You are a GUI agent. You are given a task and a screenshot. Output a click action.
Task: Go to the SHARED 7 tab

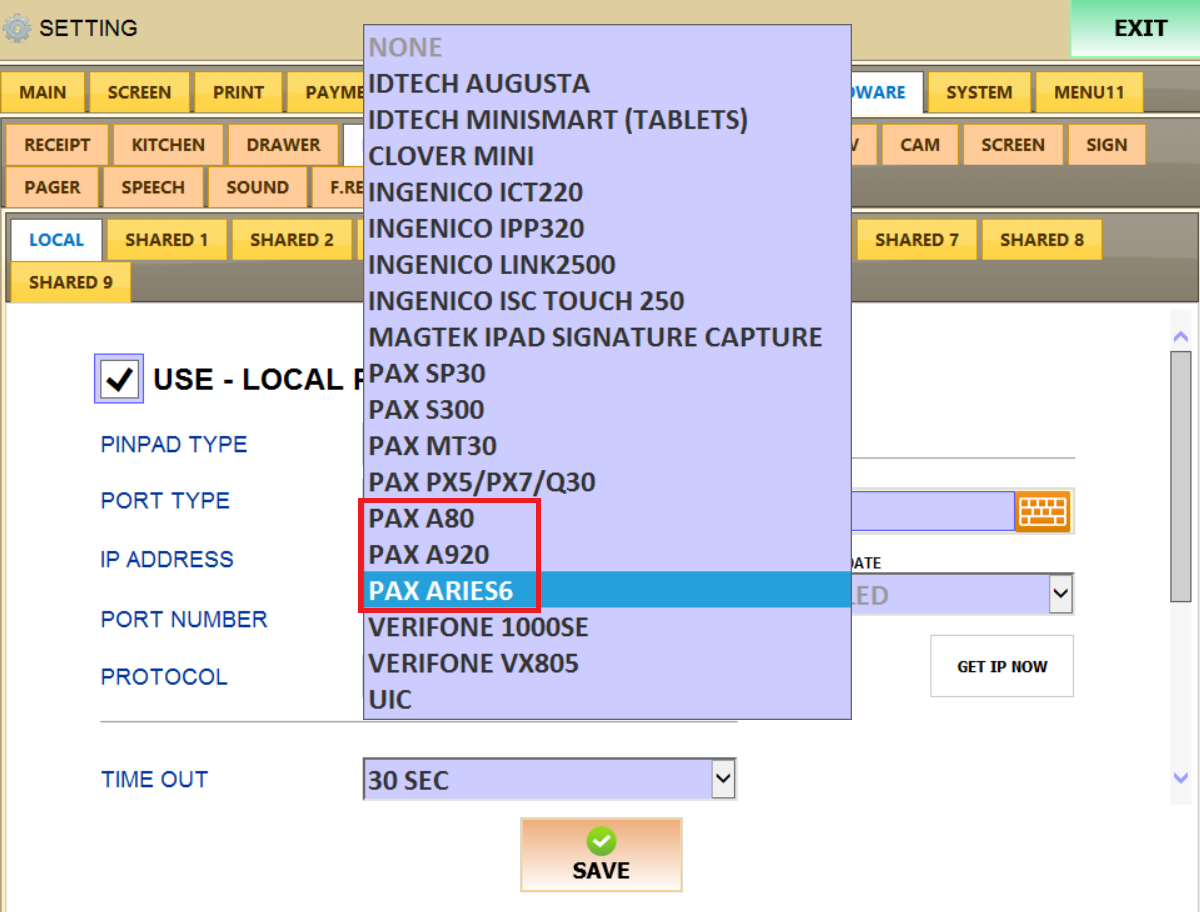click(917, 240)
